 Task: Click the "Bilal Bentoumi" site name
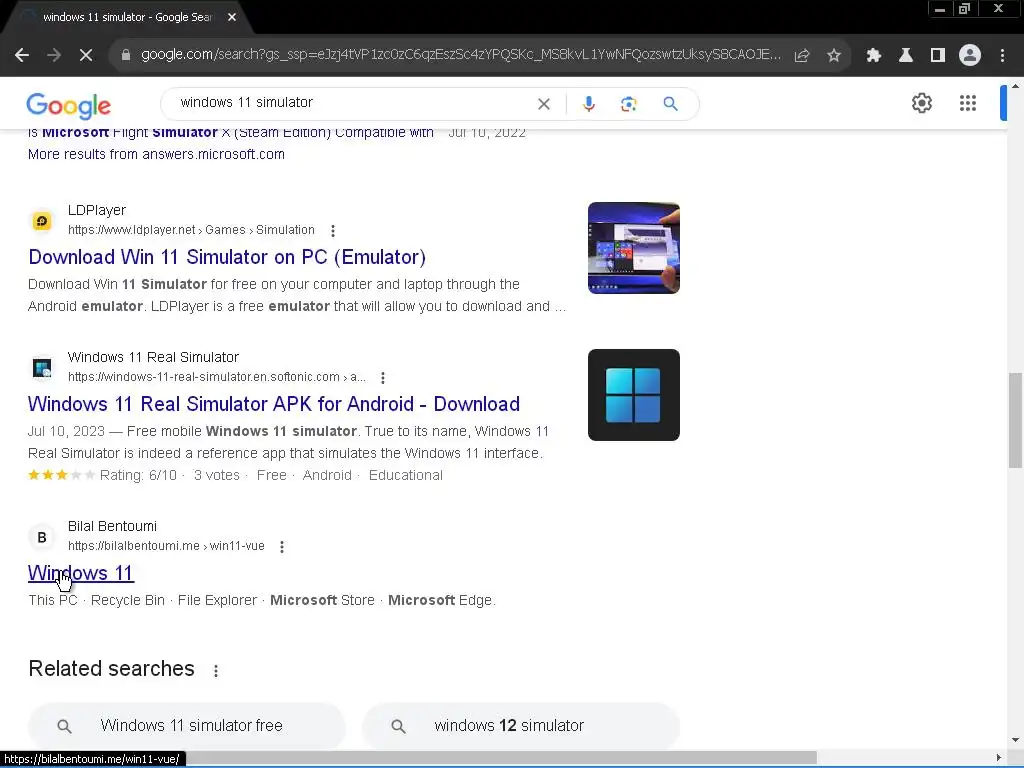[112, 526]
